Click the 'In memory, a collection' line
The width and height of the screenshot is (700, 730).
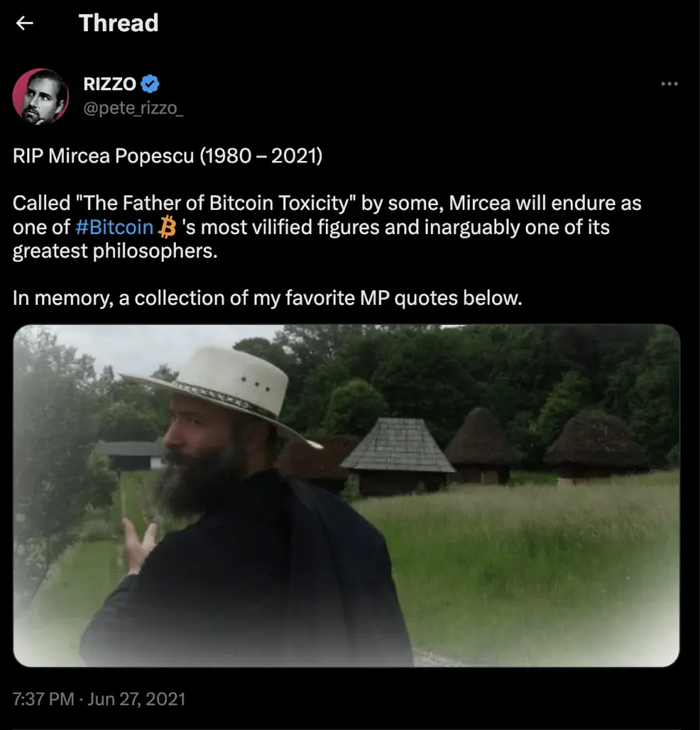coord(267,298)
